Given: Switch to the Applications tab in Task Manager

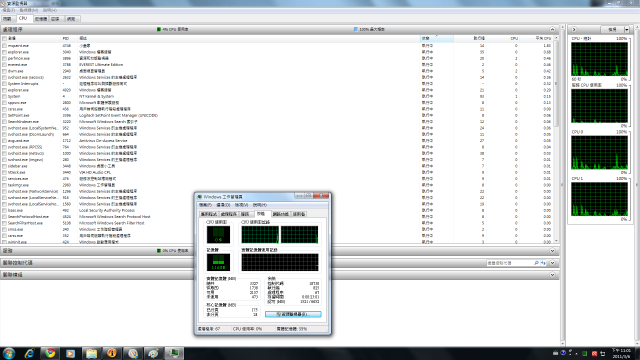Looking at the screenshot, I should tap(209, 214).
